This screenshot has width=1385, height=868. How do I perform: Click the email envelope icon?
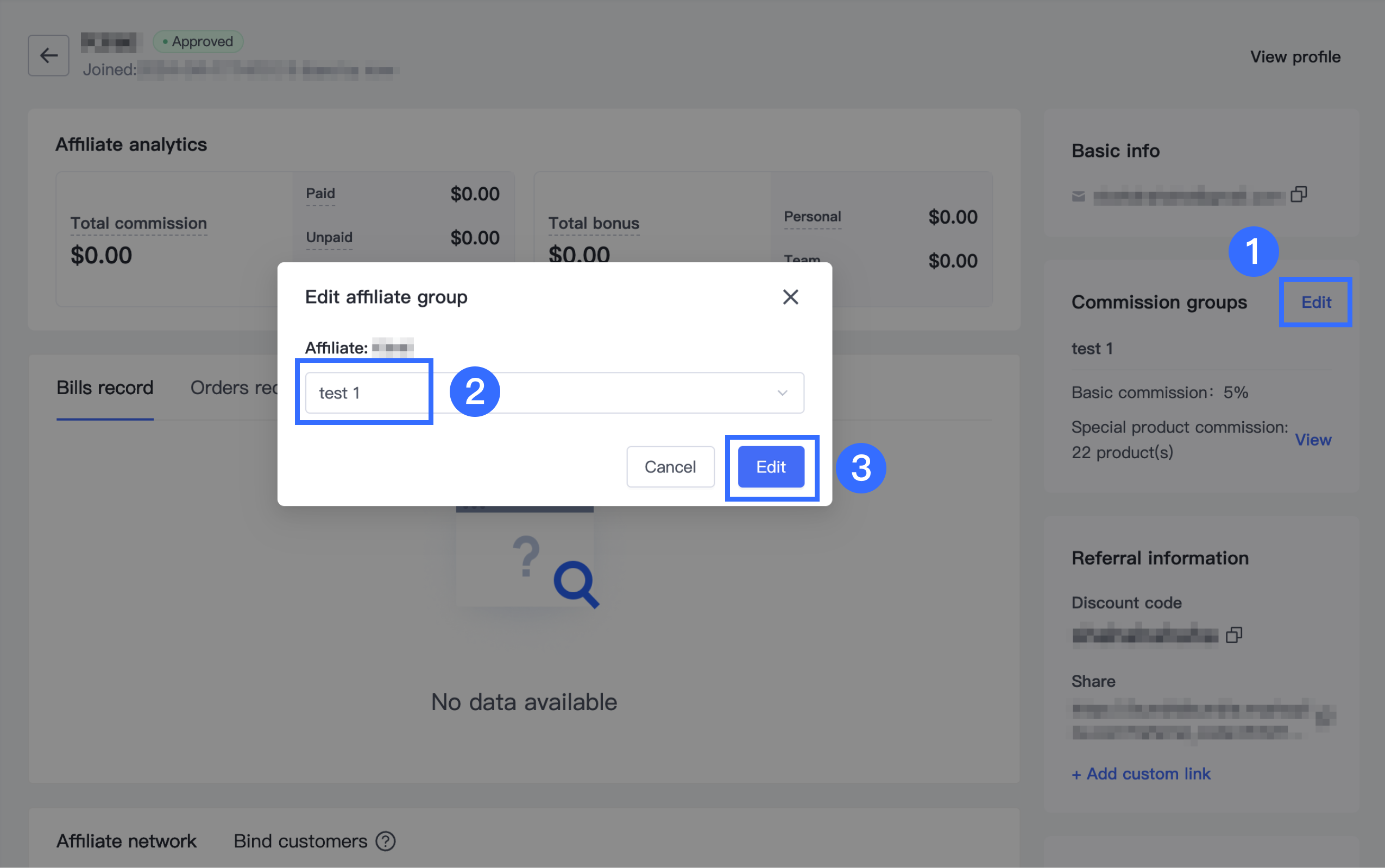(x=1078, y=197)
